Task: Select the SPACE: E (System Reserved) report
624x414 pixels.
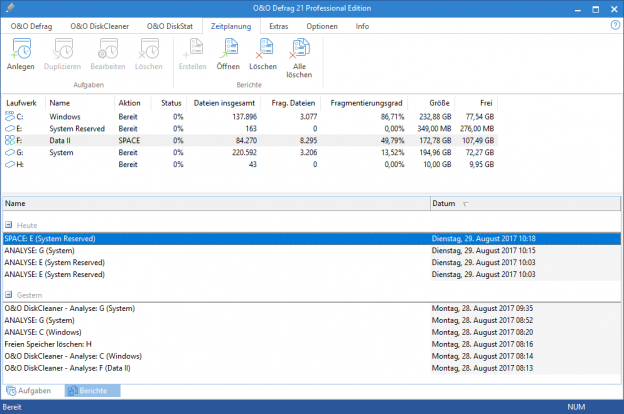Action: [x=200, y=239]
